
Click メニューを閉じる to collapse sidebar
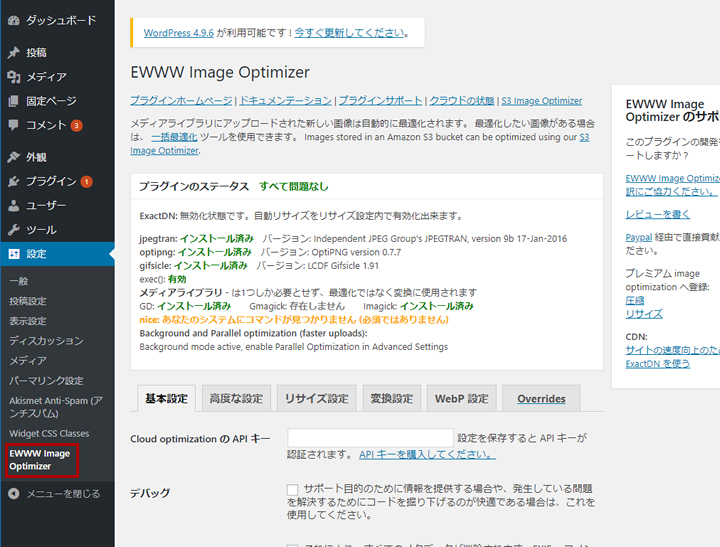[x=63, y=494]
